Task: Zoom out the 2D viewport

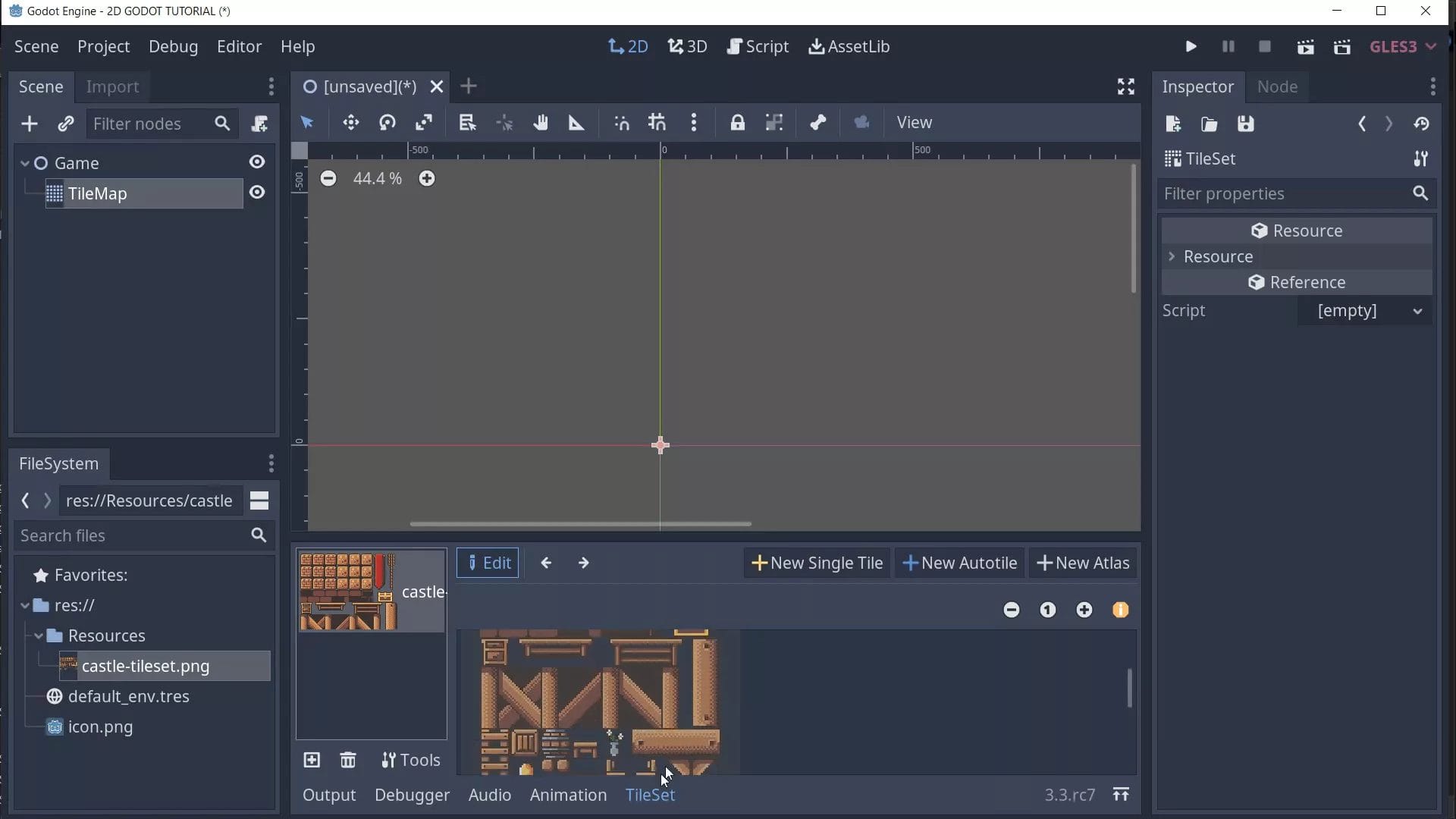Action: [x=328, y=178]
